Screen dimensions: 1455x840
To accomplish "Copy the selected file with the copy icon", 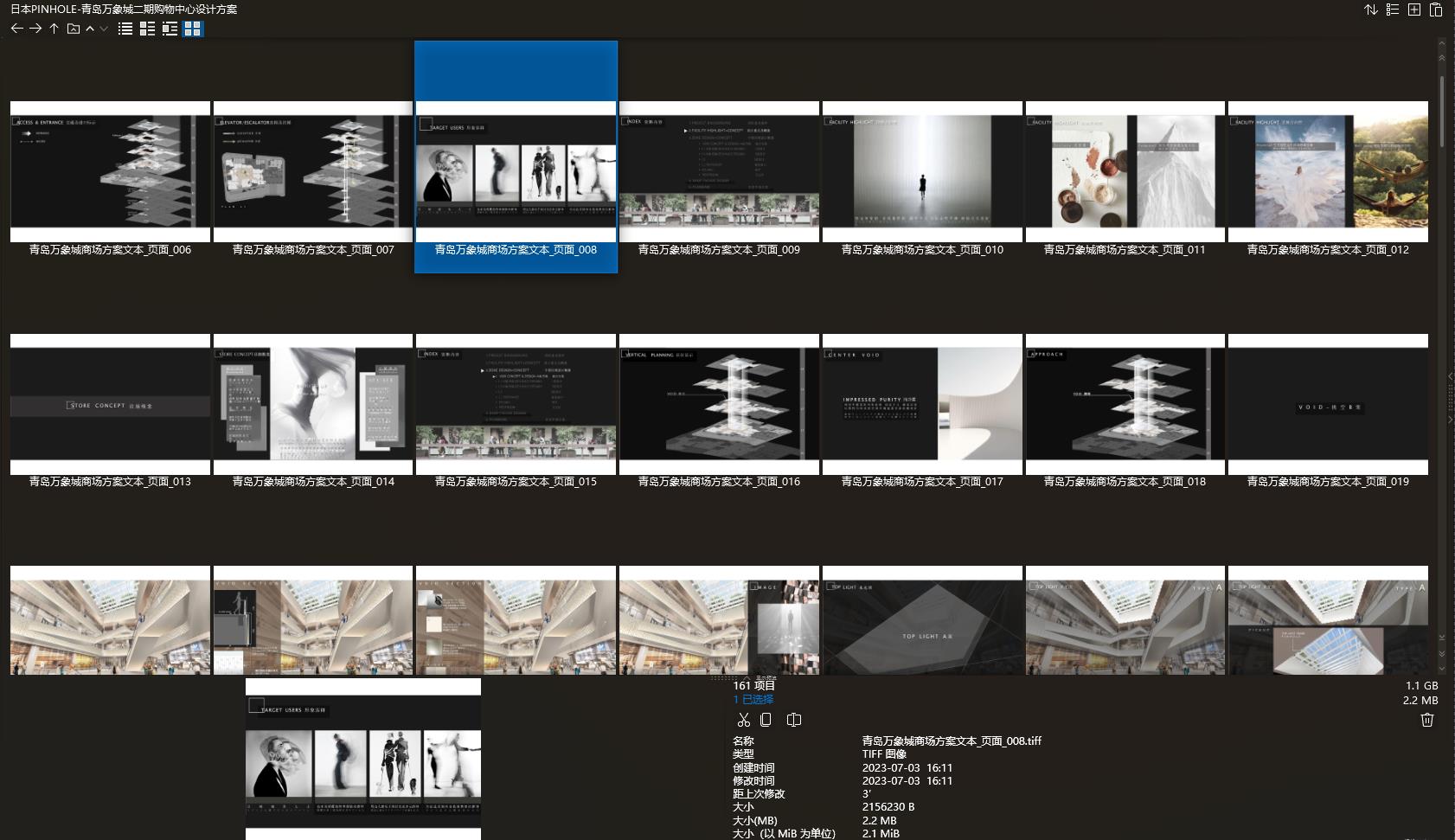I will coord(766,719).
